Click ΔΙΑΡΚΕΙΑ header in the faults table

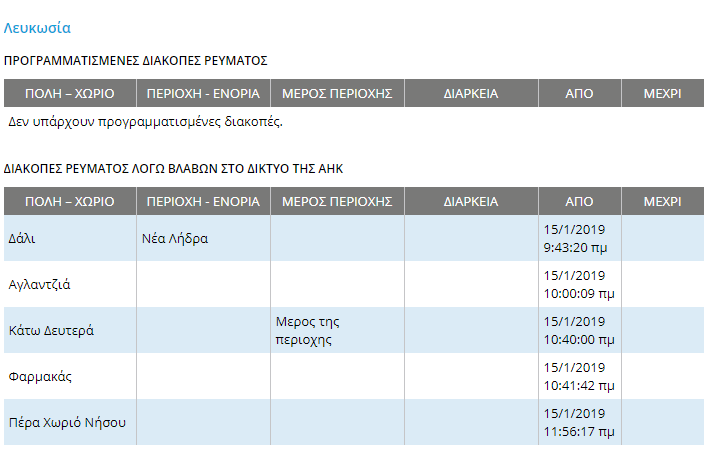coord(471,201)
